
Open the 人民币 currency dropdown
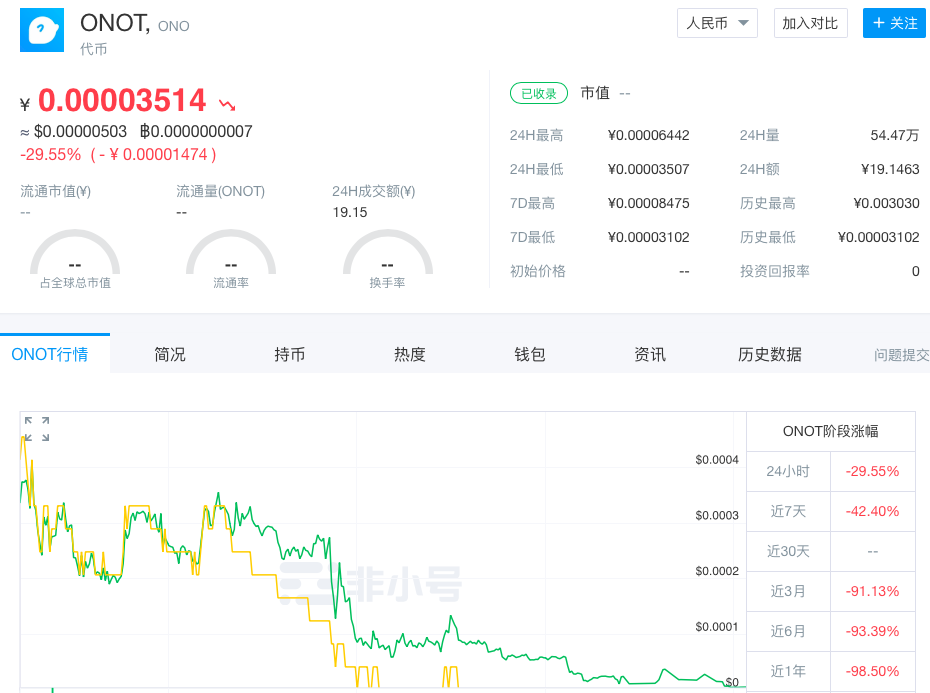(x=717, y=23)
